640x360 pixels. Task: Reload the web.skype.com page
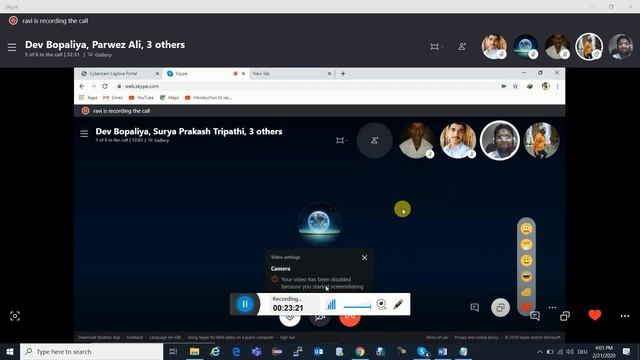pyautogui.click(x=105, y=86)
